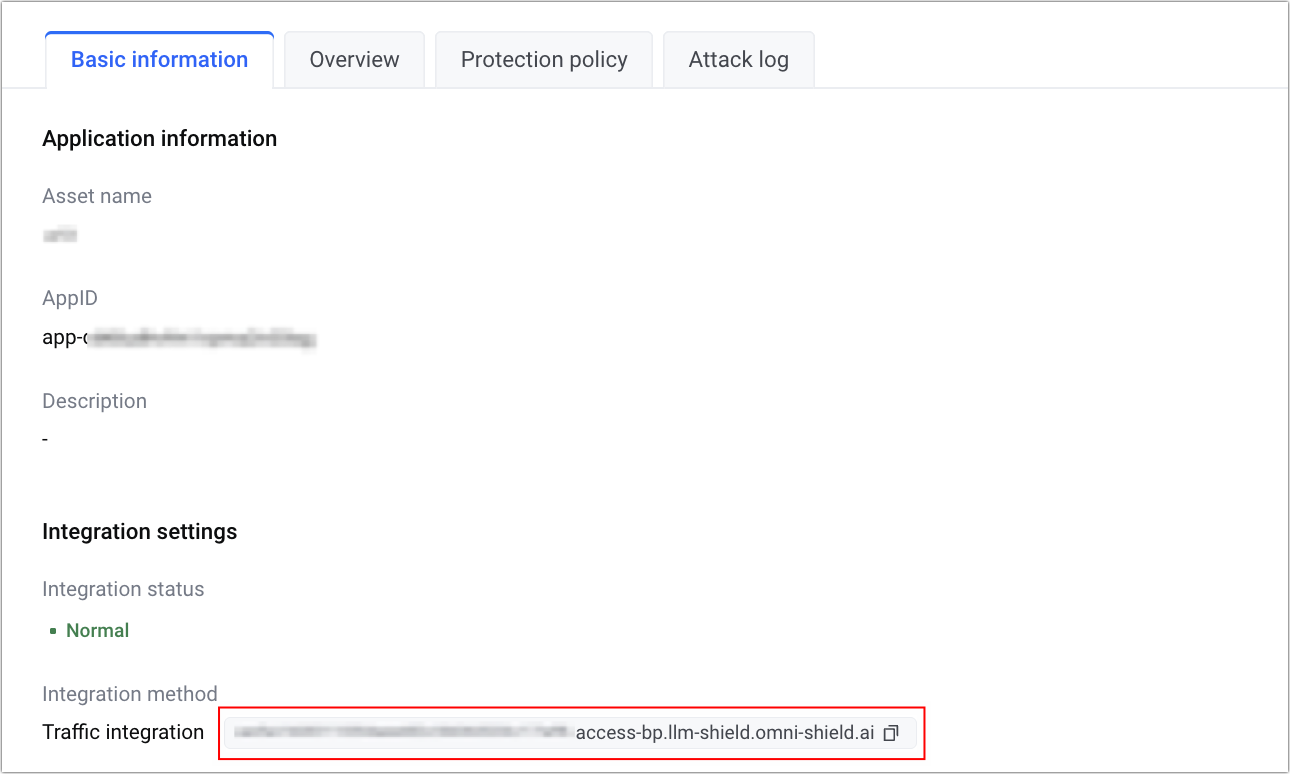Copy the traffic integration address
1290x774 pixels.
891,733
